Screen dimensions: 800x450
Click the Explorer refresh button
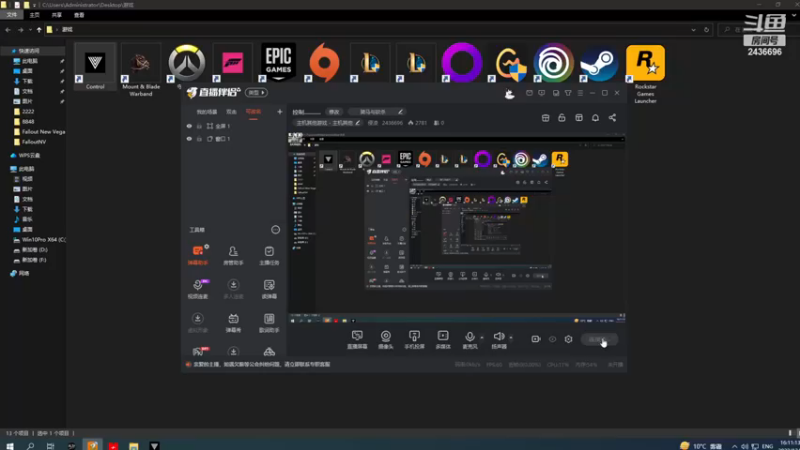(707, 30)
